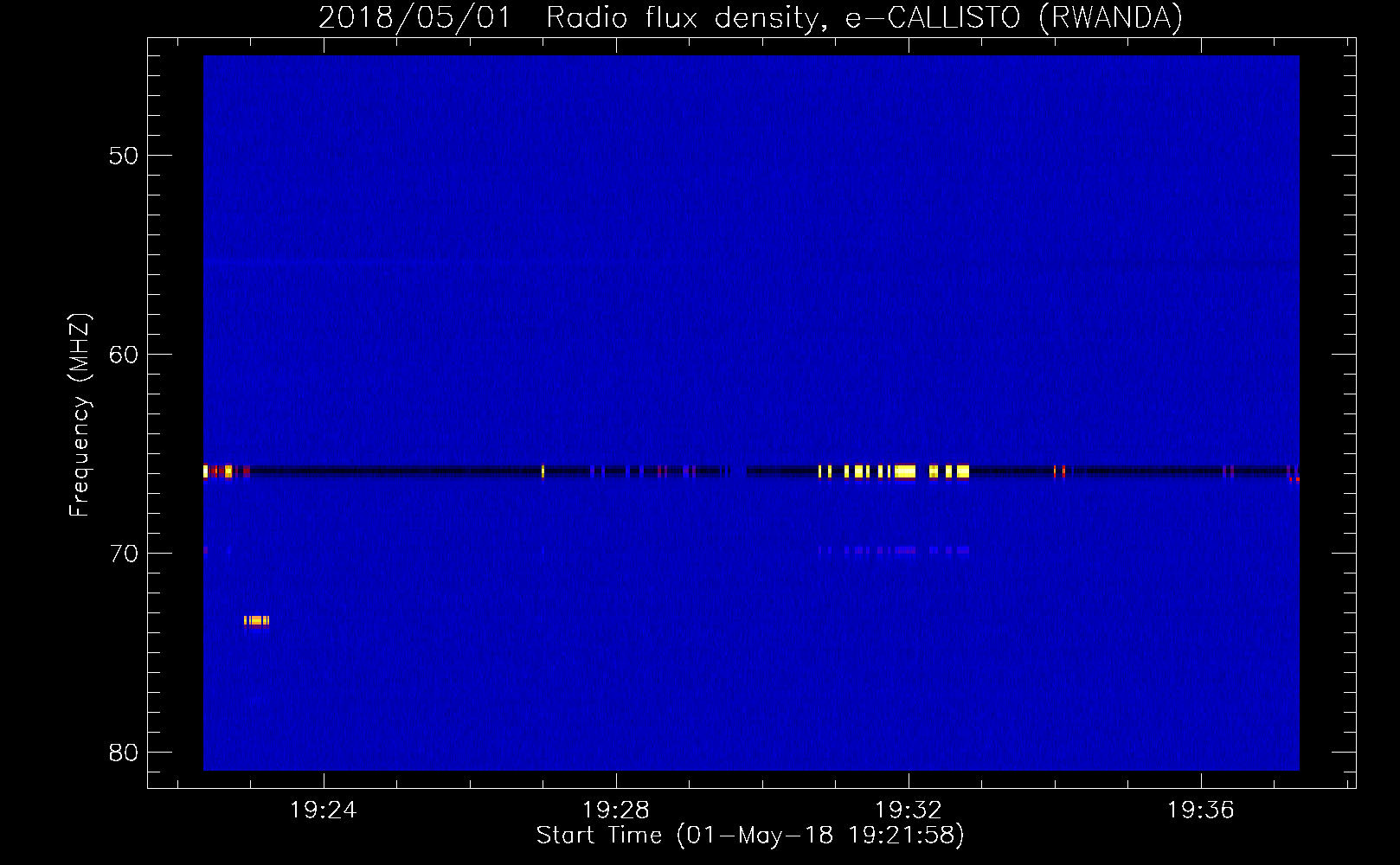Click the date "2018/05/01" in the title
1400x865 pixels.
pos(415,18)
